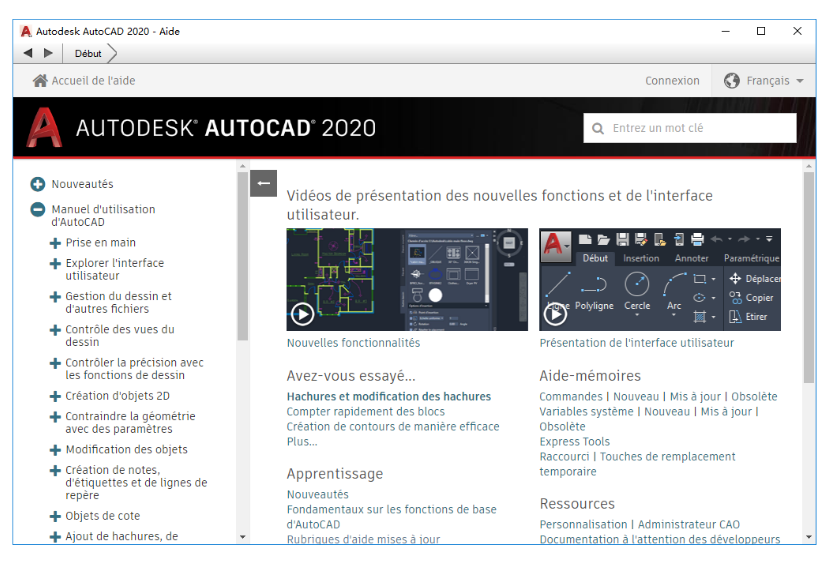Open Hachures et modification des hachures
Screen dimensions: 830x562
[x=389, y=396]
